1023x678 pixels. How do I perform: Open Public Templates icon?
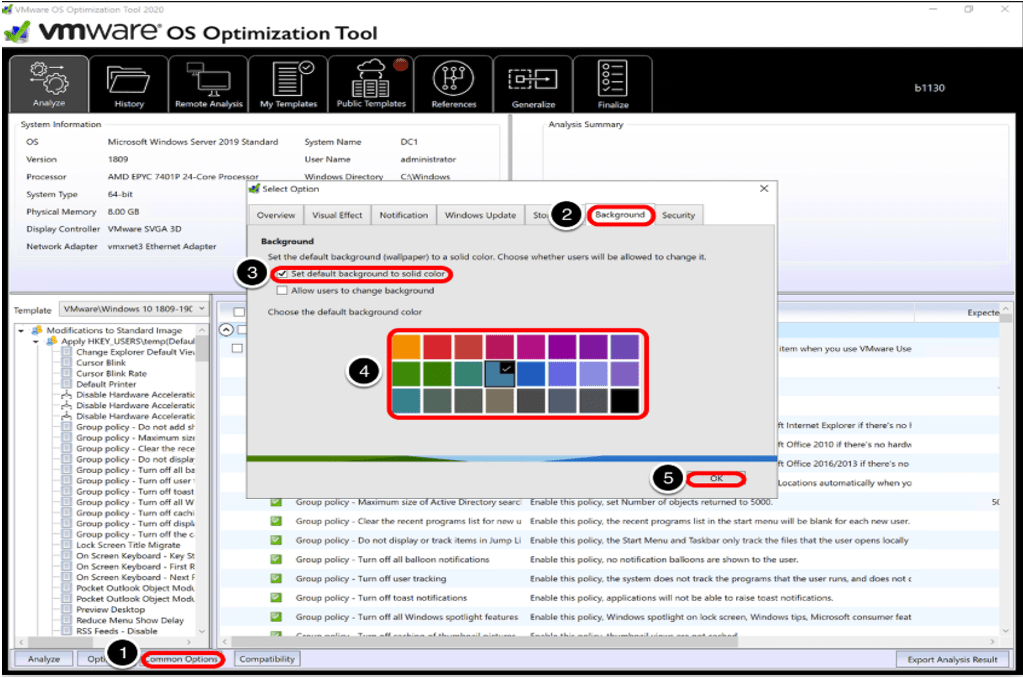click(x=371, y=84)
